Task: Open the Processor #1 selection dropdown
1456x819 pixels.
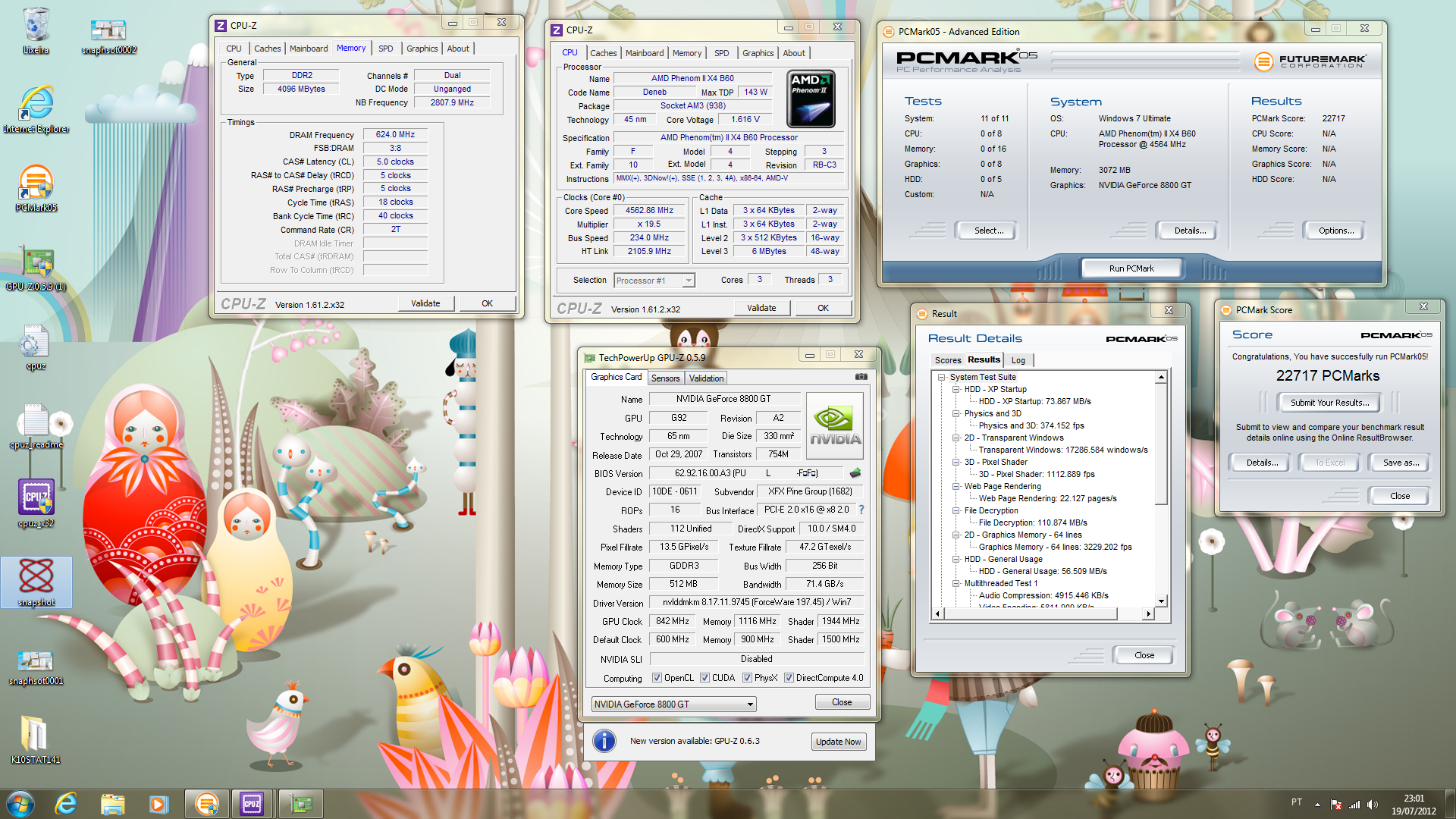Action: pos(654,281)
